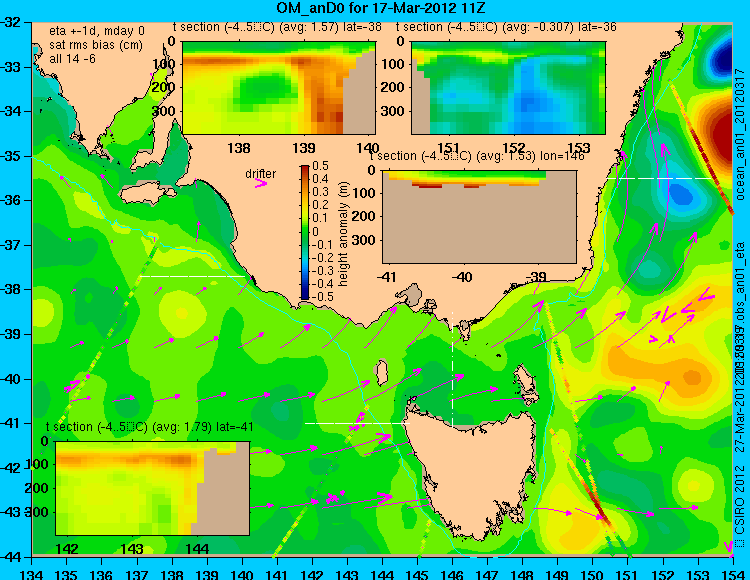
Task: Click the "height anomaly (m)" colorbar label
Action: [343, 234]
